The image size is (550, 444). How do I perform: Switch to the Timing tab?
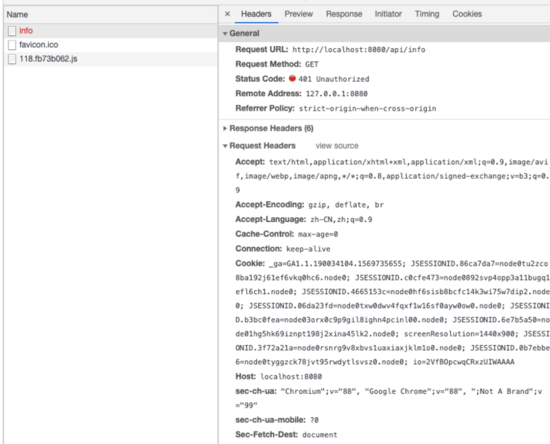[427, 14]
